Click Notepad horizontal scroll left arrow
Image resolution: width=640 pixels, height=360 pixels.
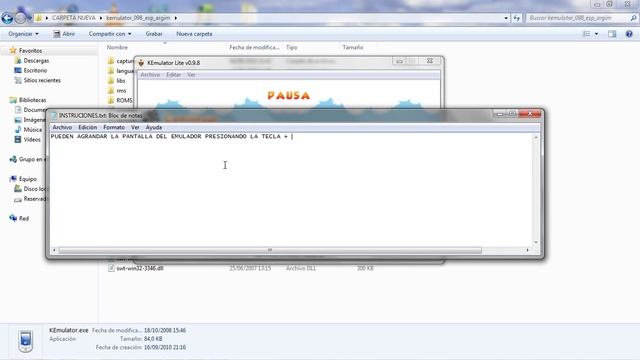[54, 250]
